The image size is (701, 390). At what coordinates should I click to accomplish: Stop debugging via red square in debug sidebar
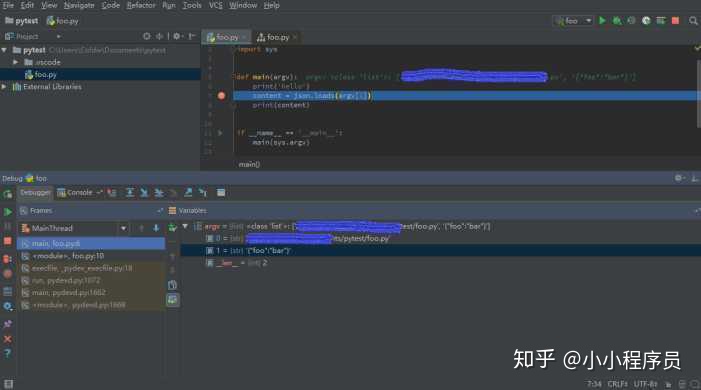pyautogui.click(x=8, y=241)
